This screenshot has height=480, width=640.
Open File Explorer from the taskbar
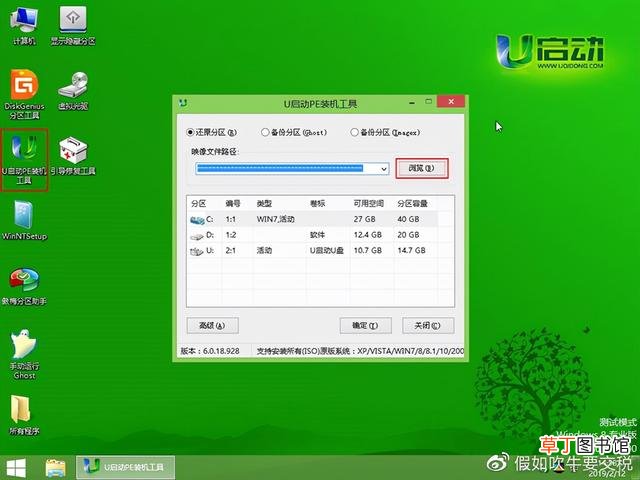tap(56, 468)
